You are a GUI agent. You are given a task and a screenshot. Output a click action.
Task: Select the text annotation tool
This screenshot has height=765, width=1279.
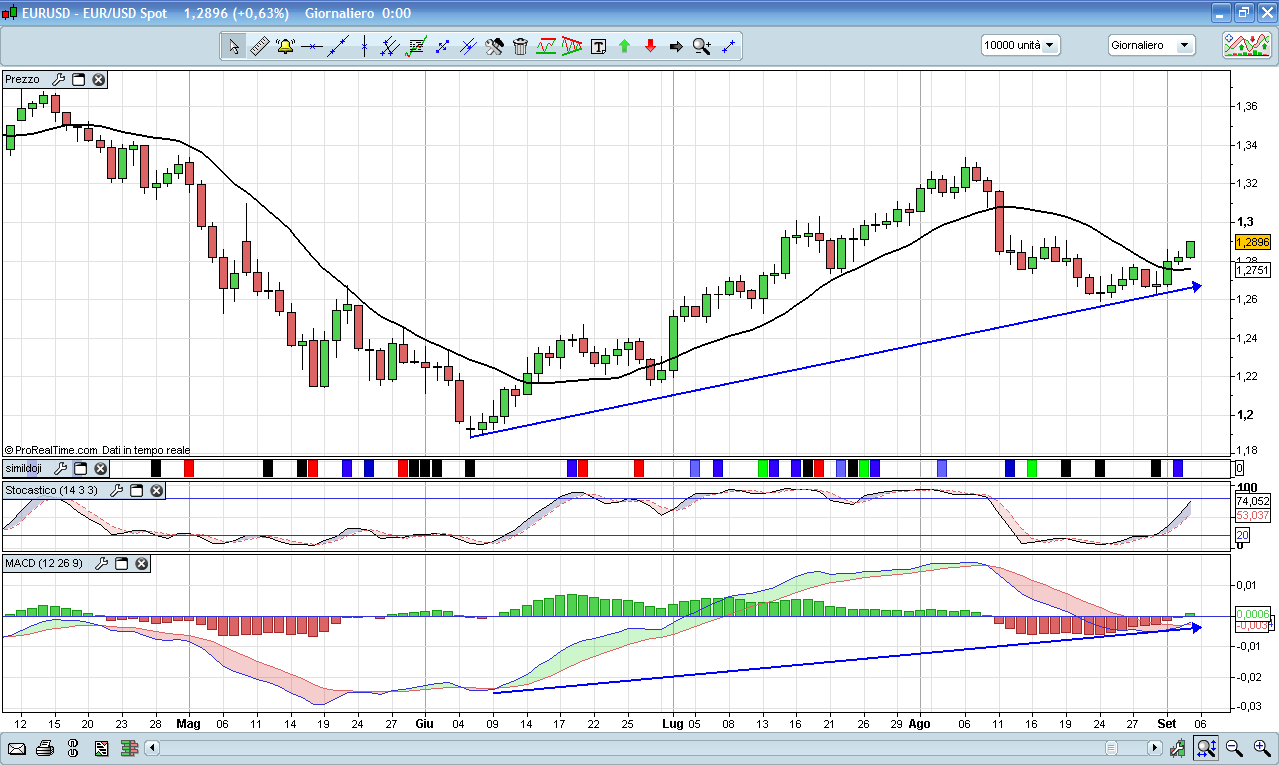click(x=598, y=46)
